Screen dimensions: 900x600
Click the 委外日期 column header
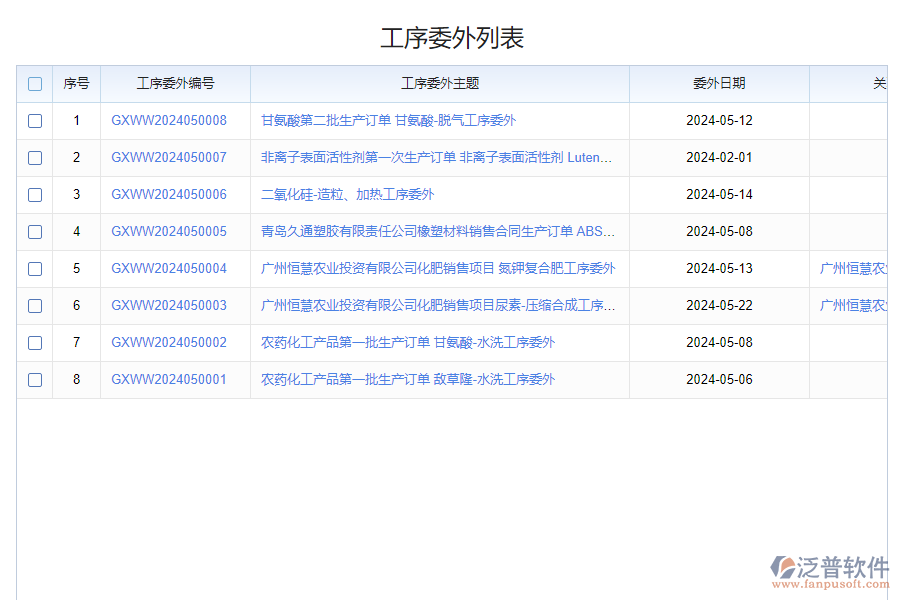pyautogui.click(x=719, y=84)
